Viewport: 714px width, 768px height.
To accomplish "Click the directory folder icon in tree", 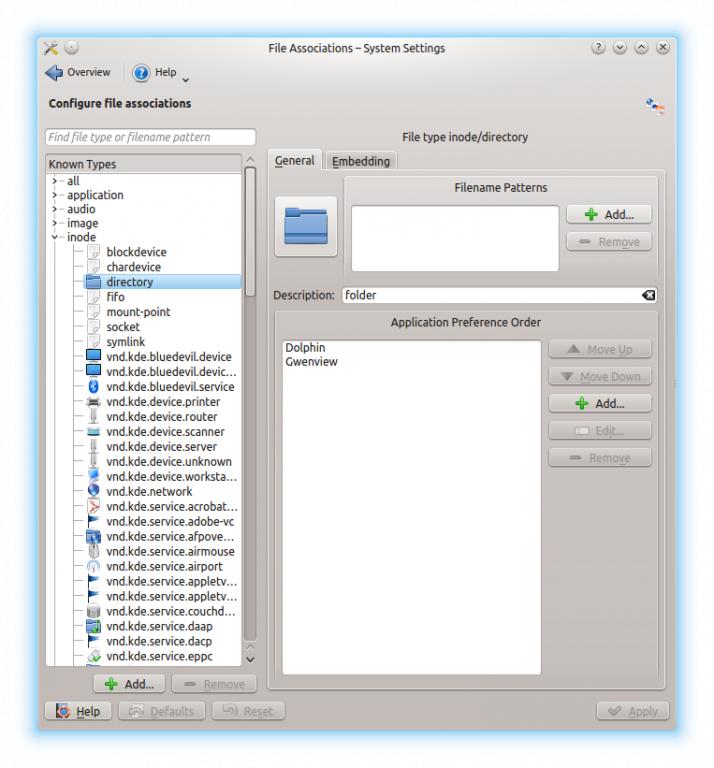I will pyautogui.click(x=94, y=281).
